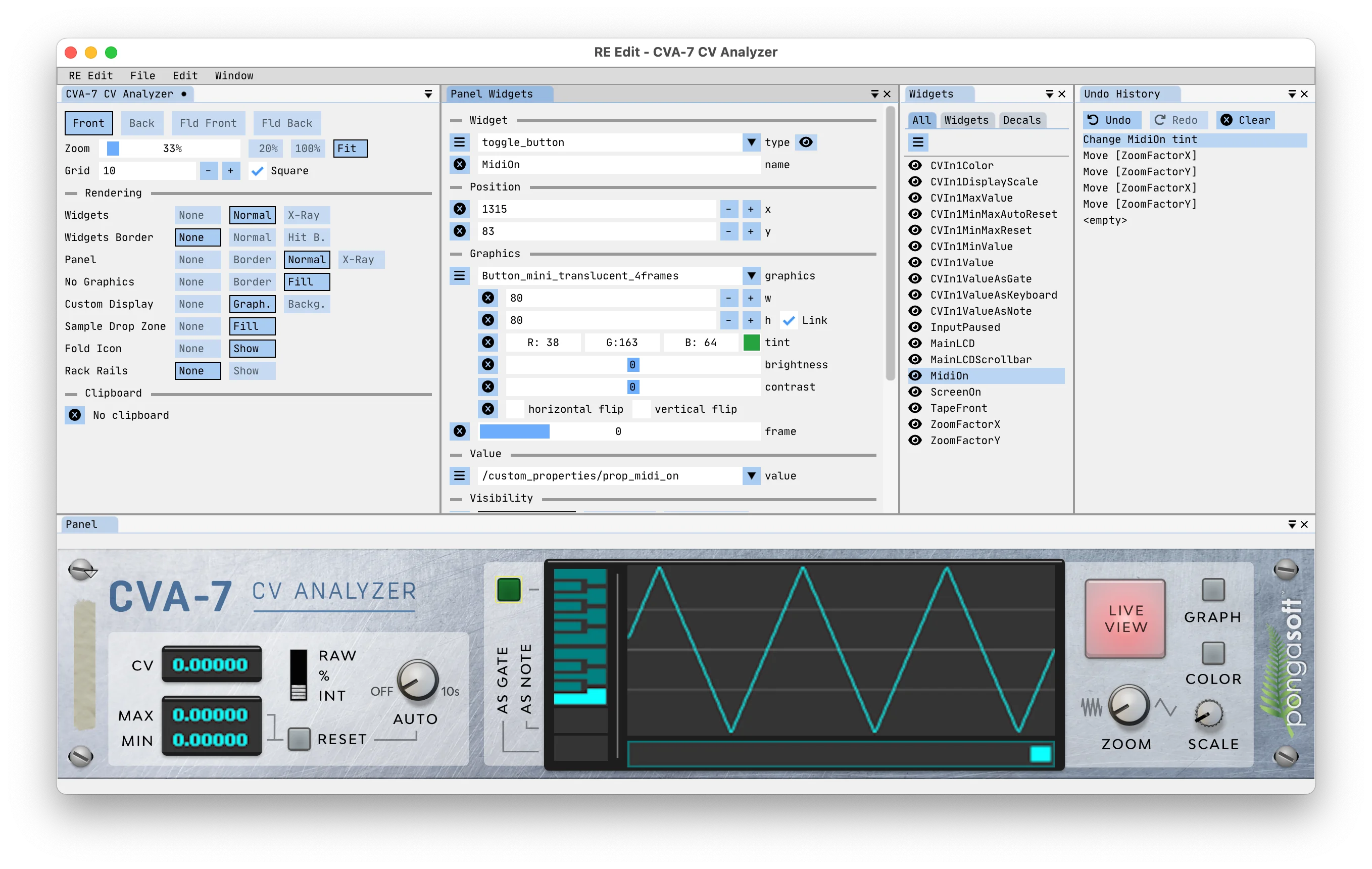Increase the grid size with plus

click(230, 171)
